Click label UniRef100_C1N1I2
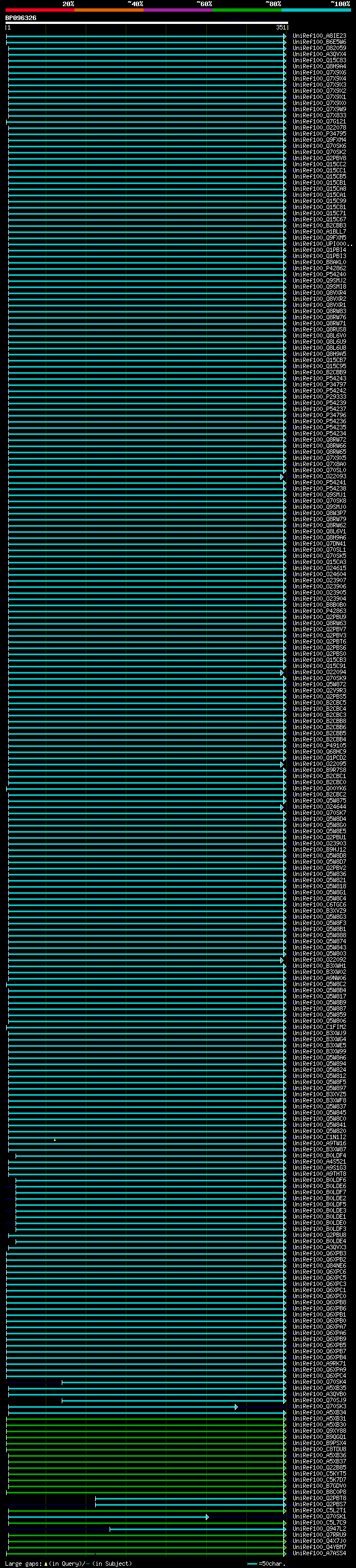Screen dimensions: 356x1568 pyautogui.click(x=319, y=1136)
